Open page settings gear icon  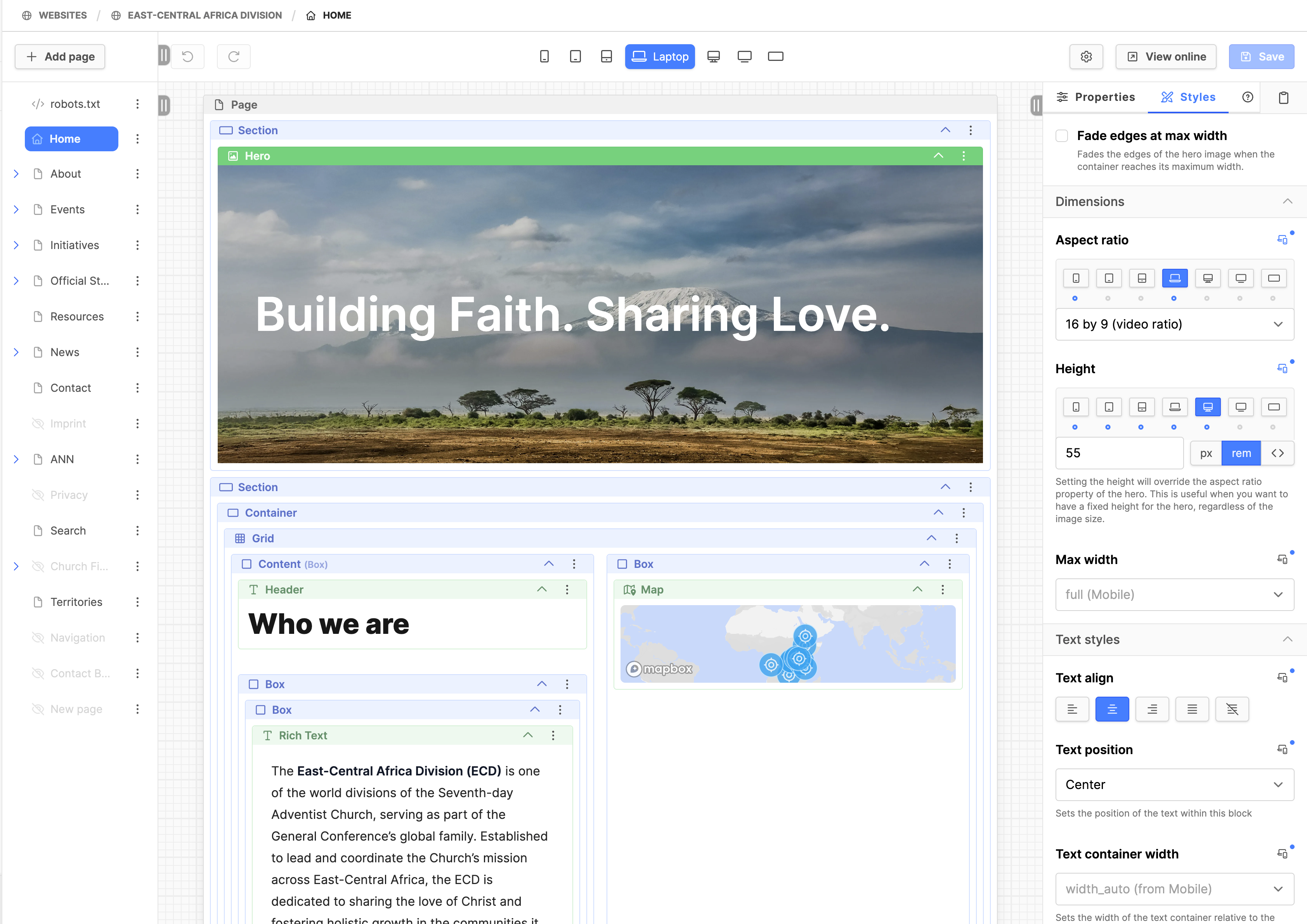(x=1085, y=56)
